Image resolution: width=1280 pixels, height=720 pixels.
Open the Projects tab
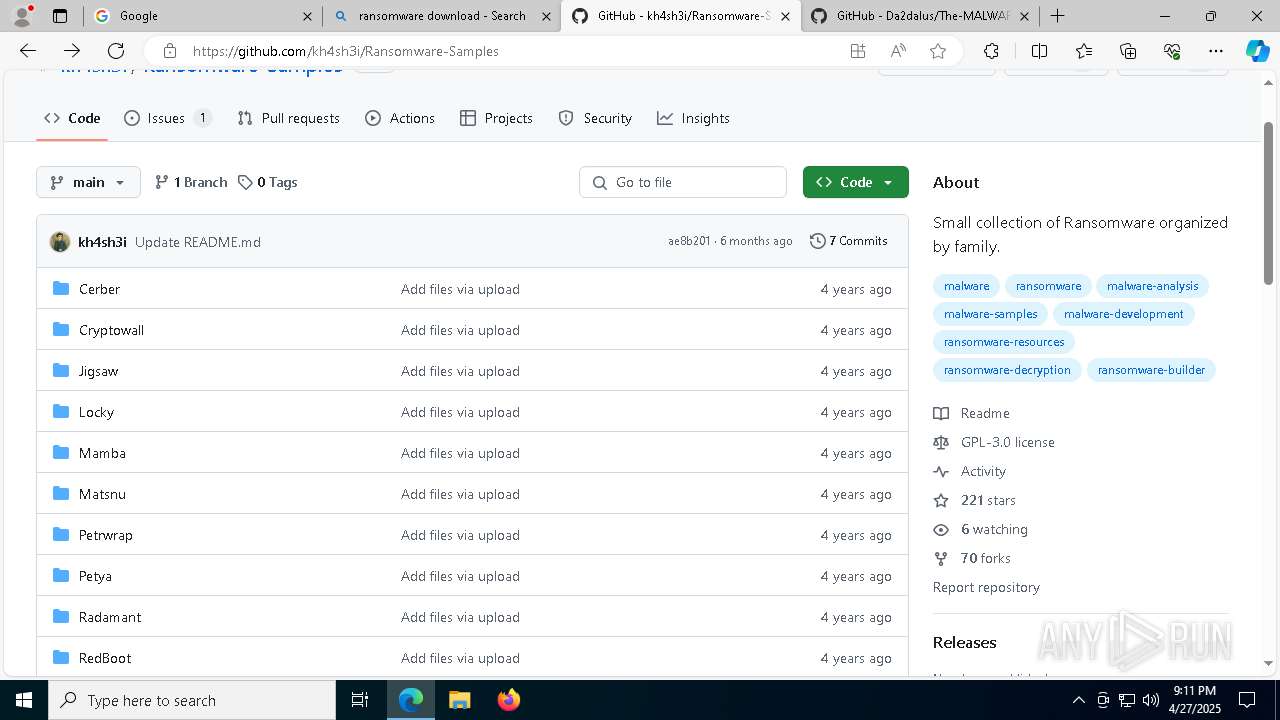click(496, 118)
